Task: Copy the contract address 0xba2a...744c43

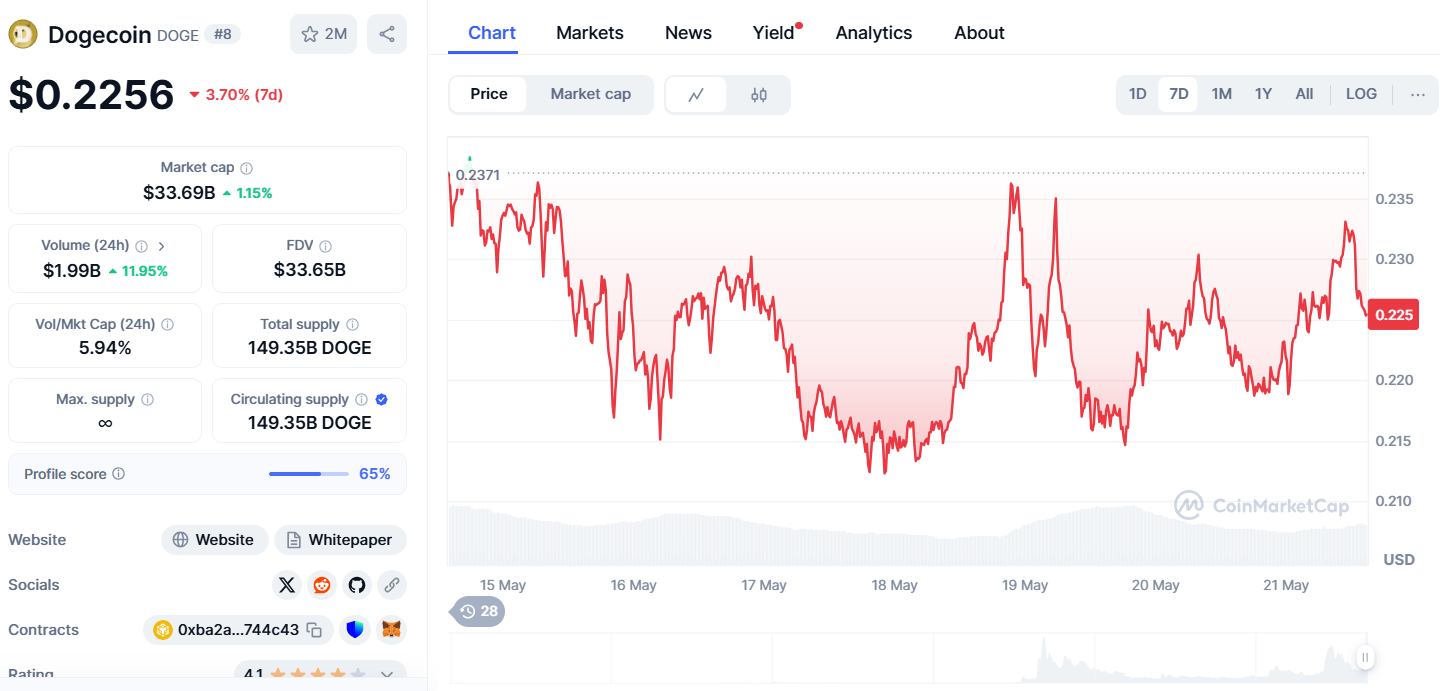Action: pyautogui.click(x=314, y=630)
